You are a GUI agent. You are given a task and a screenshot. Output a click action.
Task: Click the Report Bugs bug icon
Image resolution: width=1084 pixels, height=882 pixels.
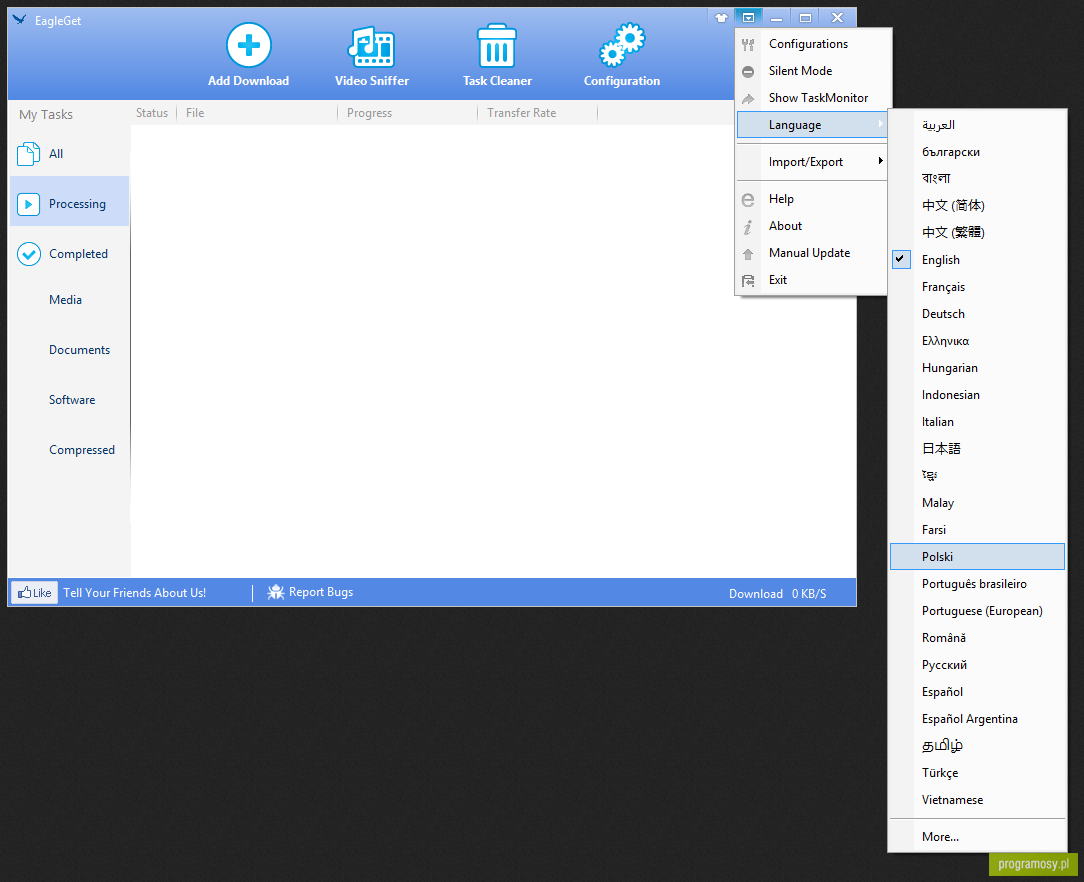(x=276, y=592)
